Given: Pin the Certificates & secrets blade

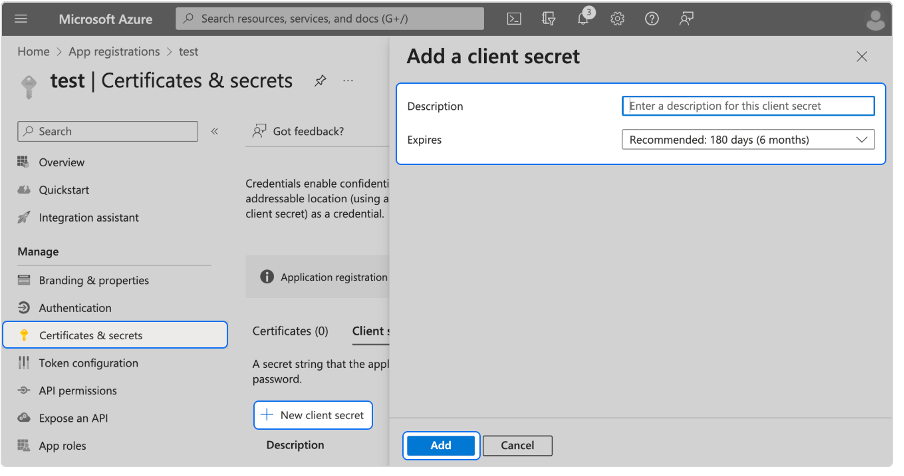Looking at the screenshot, I should pos(320,81).
